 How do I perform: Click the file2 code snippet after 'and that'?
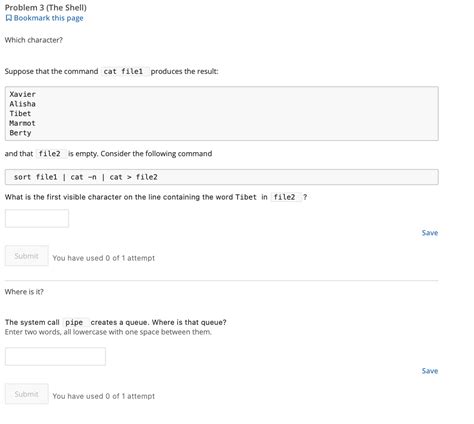[50, 154]
